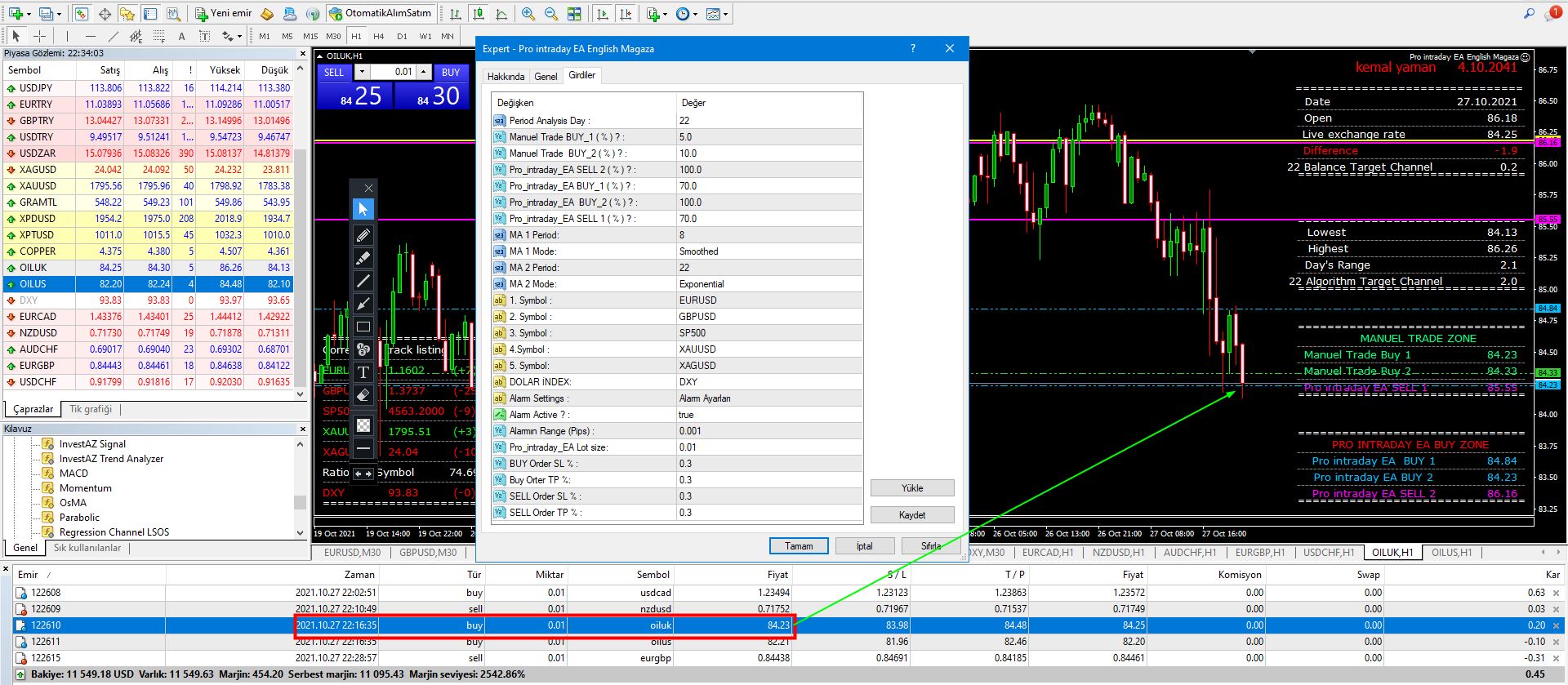Open new chart dropdown arrow

pyautogui.click(x=29, y=14)
